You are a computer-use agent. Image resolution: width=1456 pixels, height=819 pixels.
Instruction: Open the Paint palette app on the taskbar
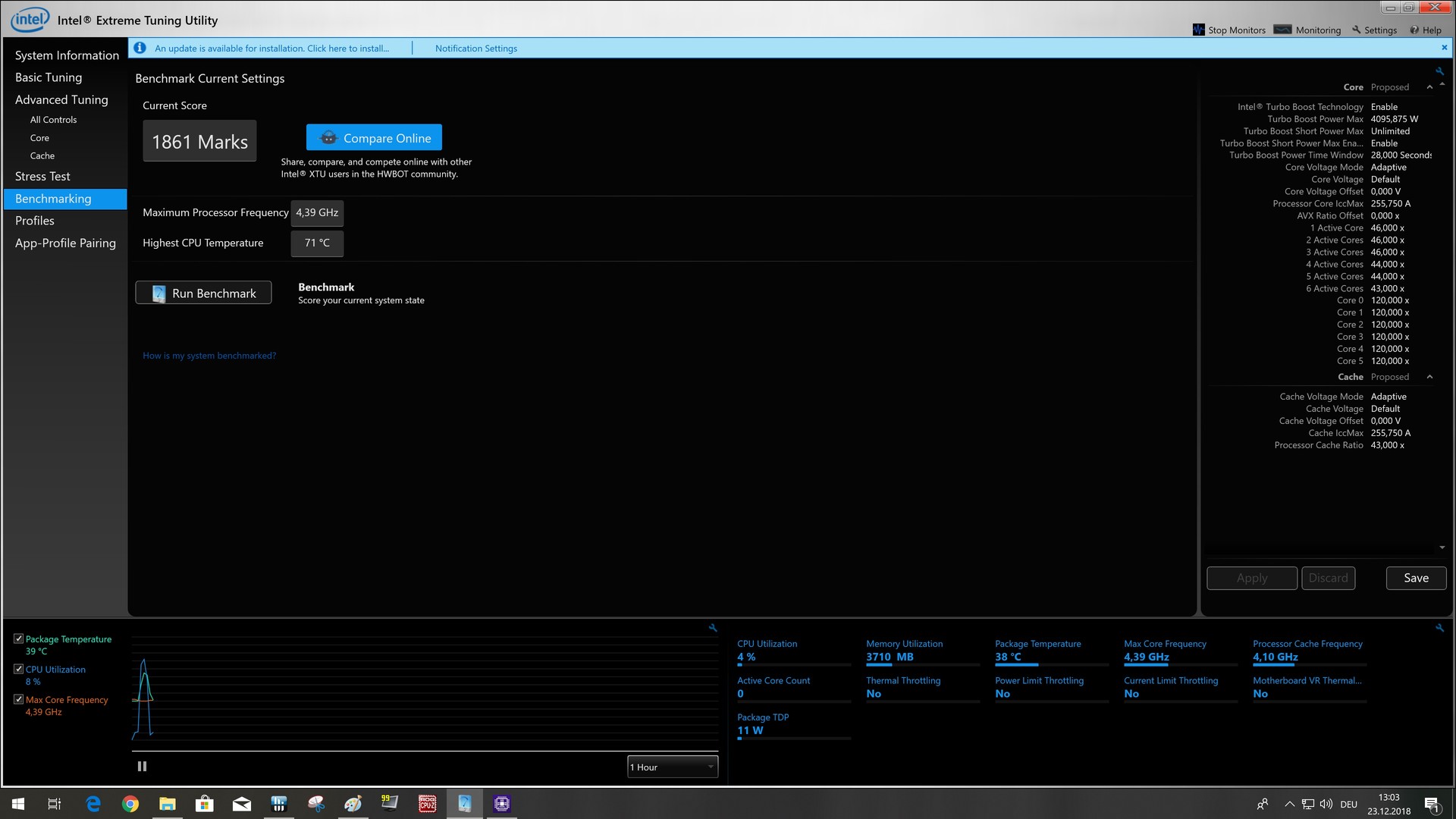coord(353,804)
